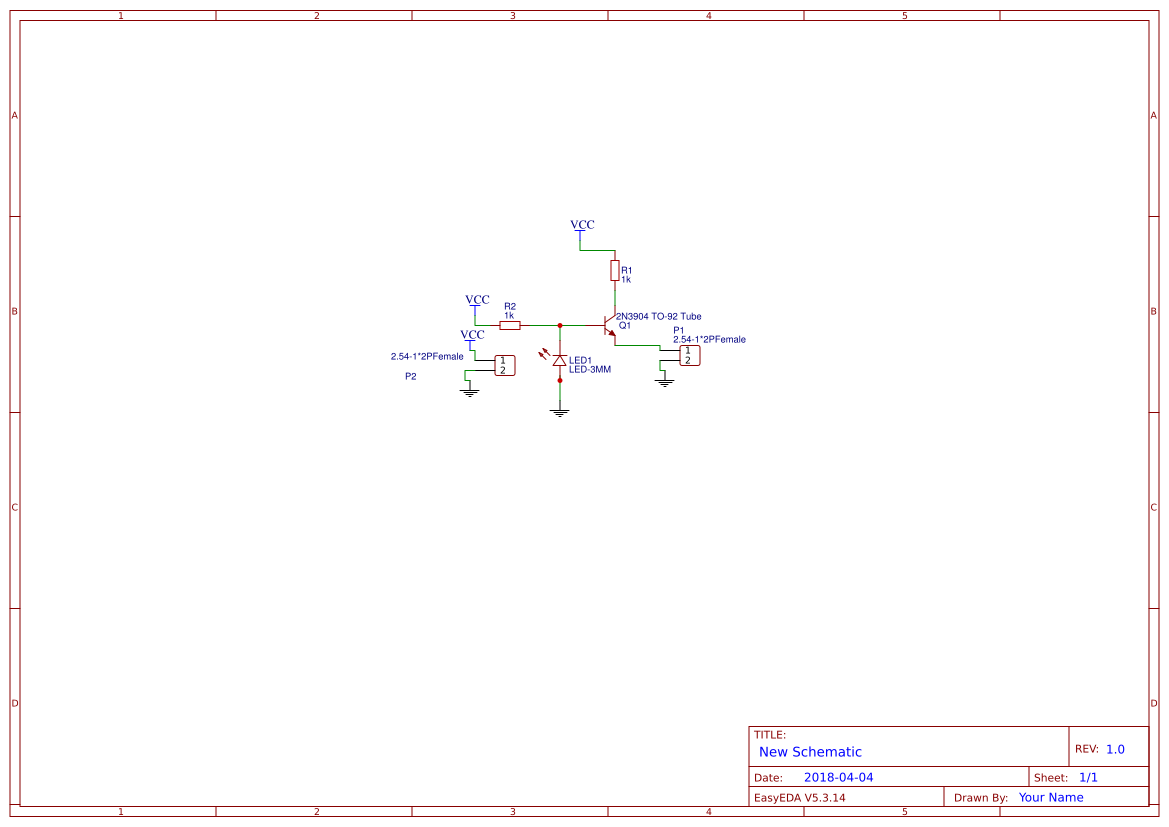Screen dimensions: 1169x827
Task: Click the LED1 diode symbol
Action: click(559, 359)
